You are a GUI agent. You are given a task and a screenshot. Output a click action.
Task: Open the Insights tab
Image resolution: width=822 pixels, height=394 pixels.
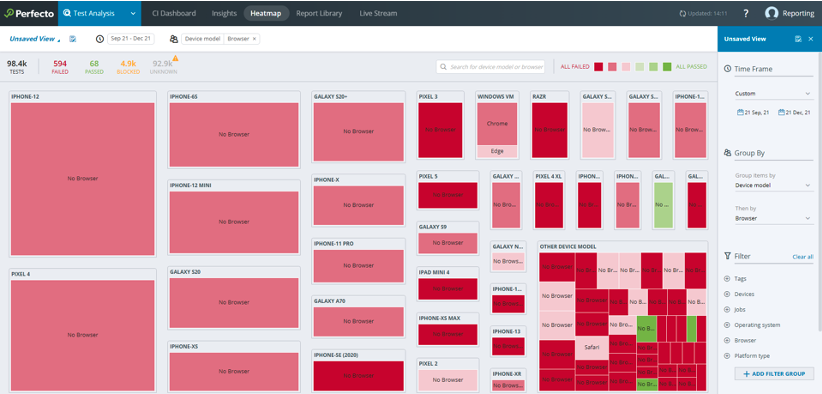(x=224, y=13)
